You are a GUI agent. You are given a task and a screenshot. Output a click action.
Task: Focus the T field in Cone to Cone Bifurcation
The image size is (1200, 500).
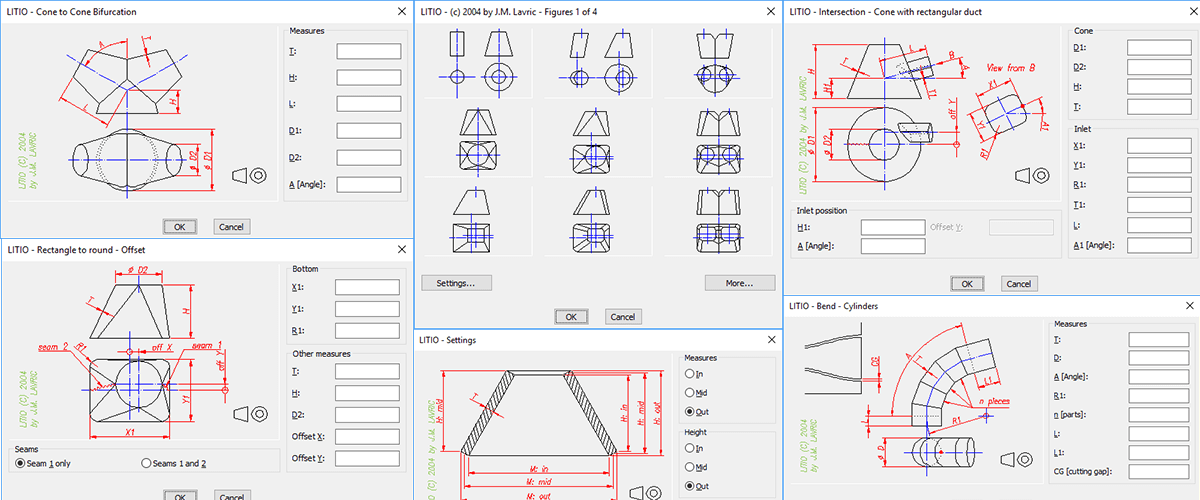[x=368, y=51]
